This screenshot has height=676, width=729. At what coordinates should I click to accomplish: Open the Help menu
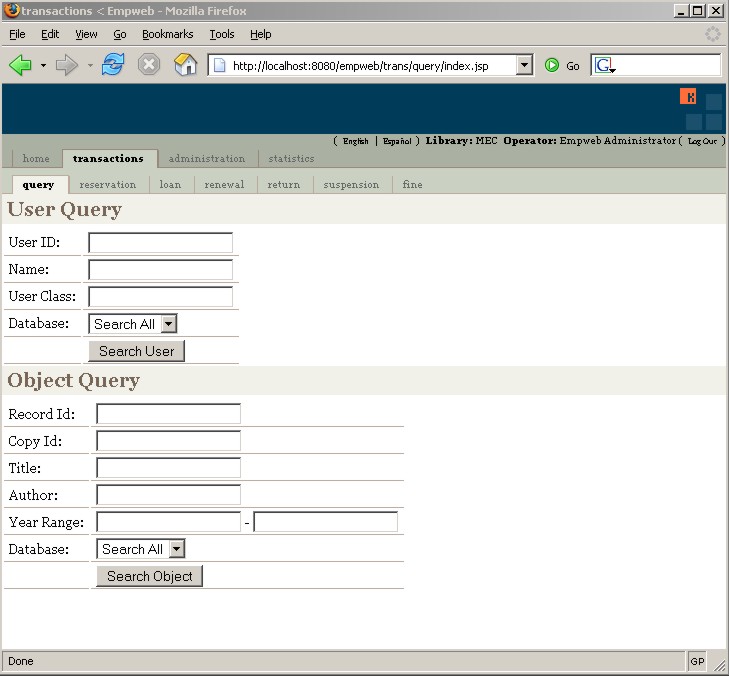260,34
